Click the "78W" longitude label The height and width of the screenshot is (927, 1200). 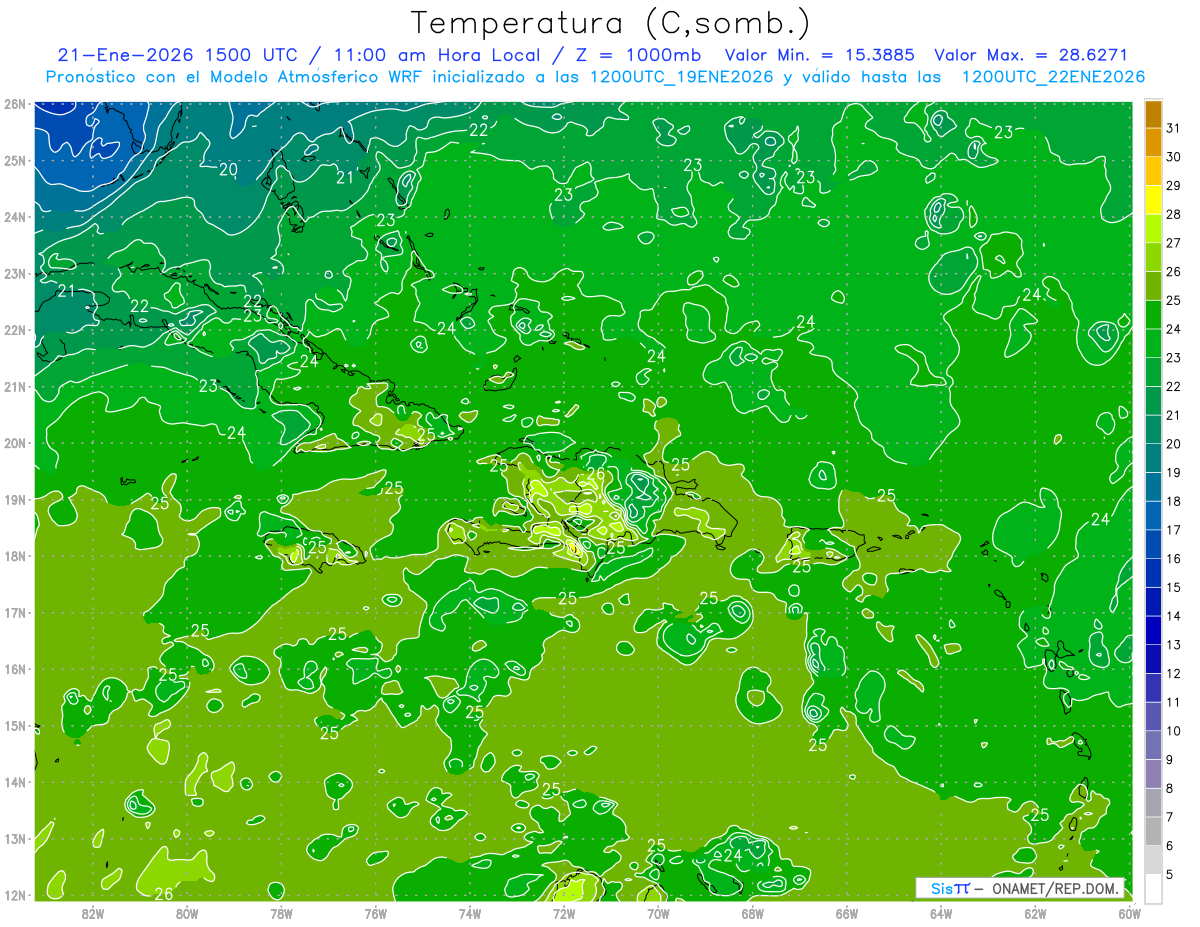tap(281, 912)
